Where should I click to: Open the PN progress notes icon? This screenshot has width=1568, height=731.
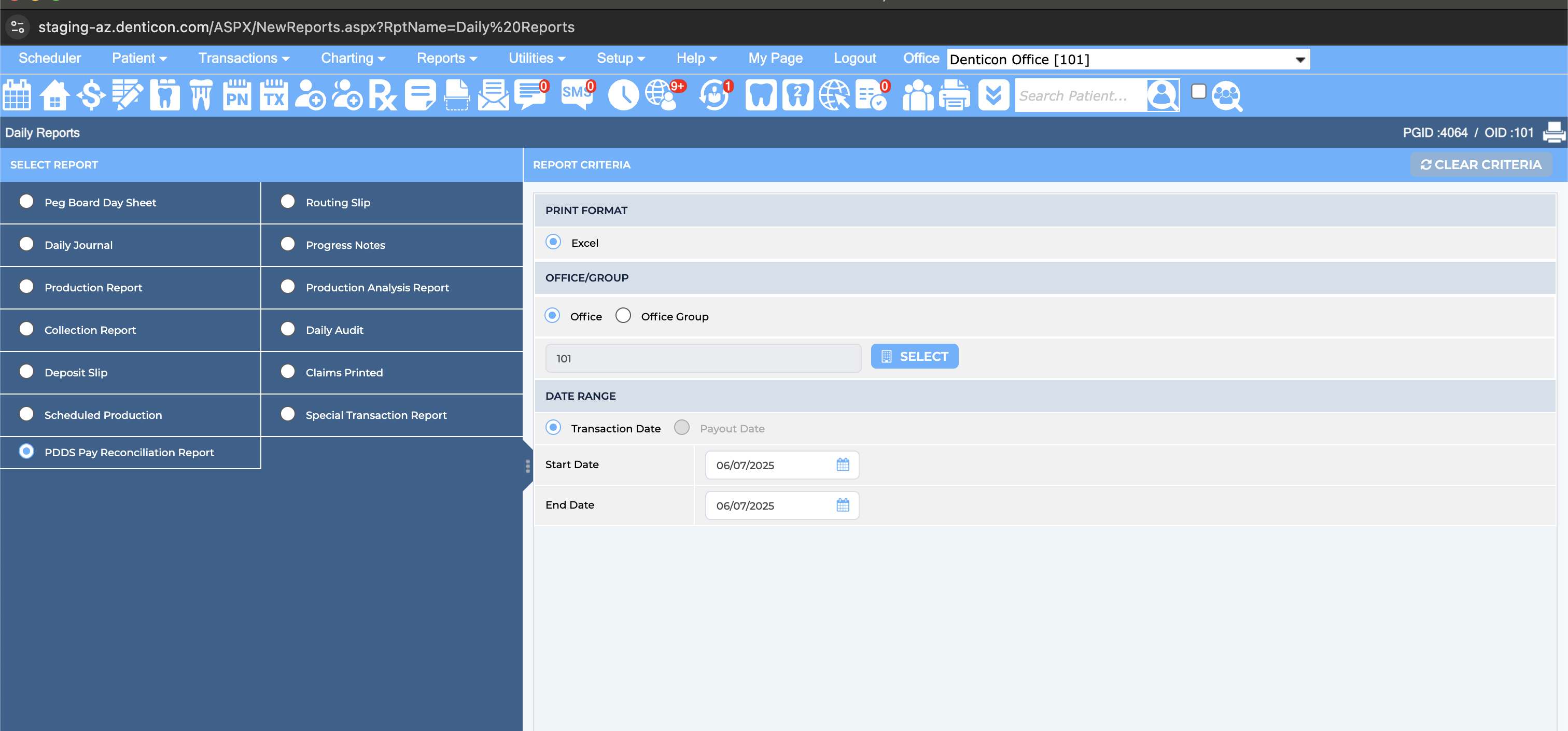[237, 95]
